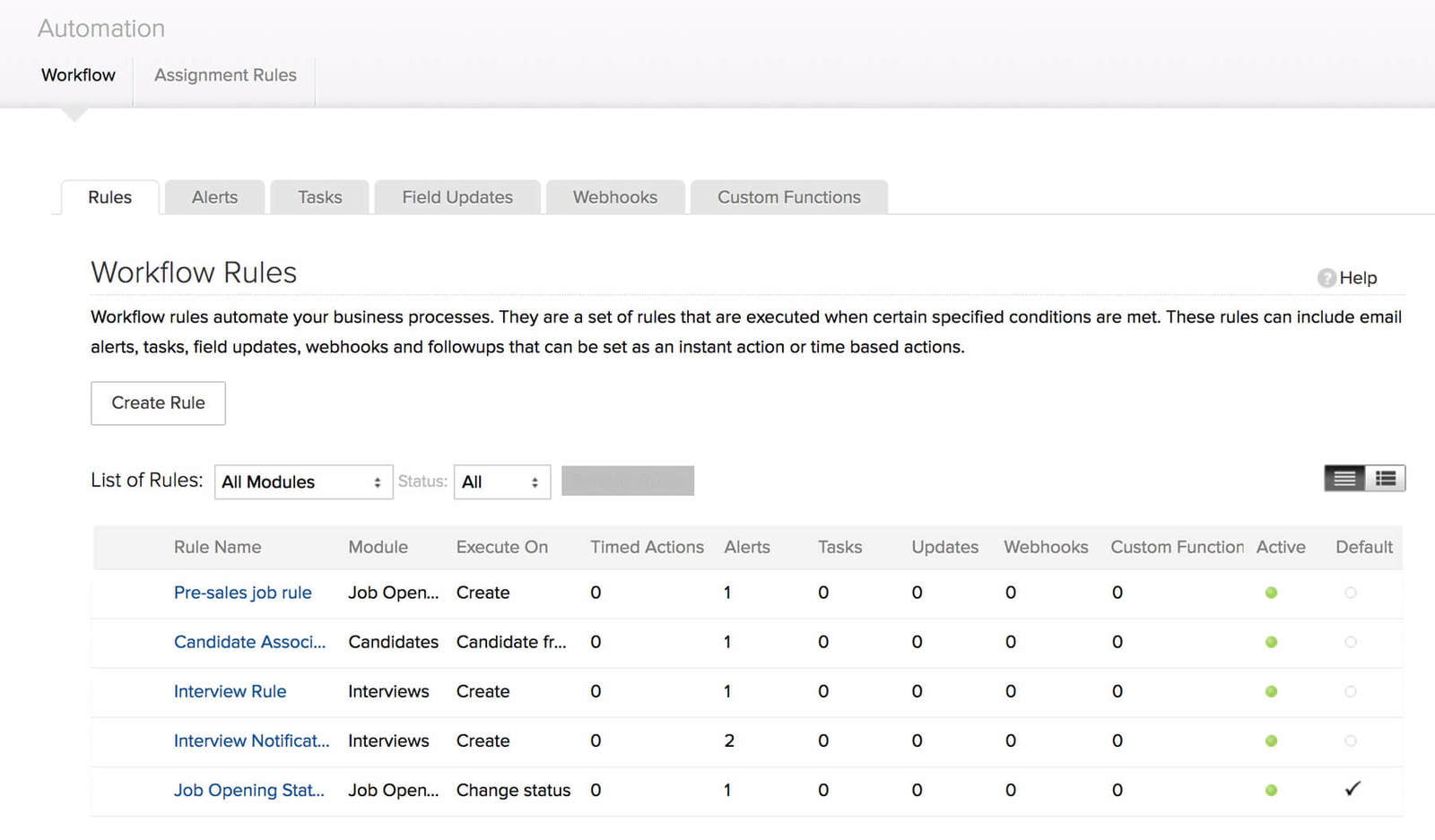Open the Assignment Rules tab
The width and height of the screenshot is (1435, 840).
[x=225, y=75]
